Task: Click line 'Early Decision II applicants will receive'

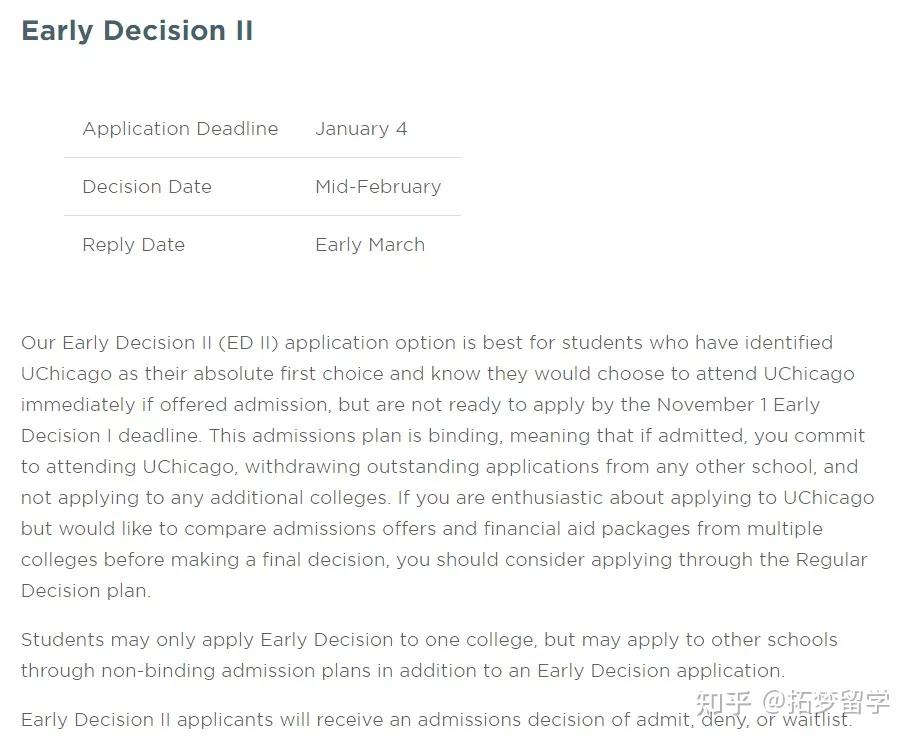Action: click(437, 720)
